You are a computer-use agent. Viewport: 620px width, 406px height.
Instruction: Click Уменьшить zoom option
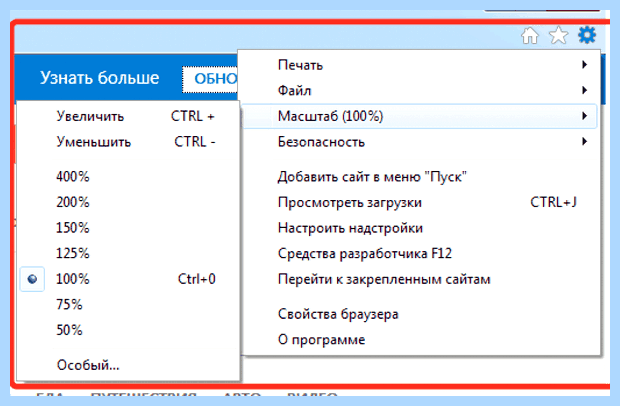pyautogui.click(x=128, y=142)
